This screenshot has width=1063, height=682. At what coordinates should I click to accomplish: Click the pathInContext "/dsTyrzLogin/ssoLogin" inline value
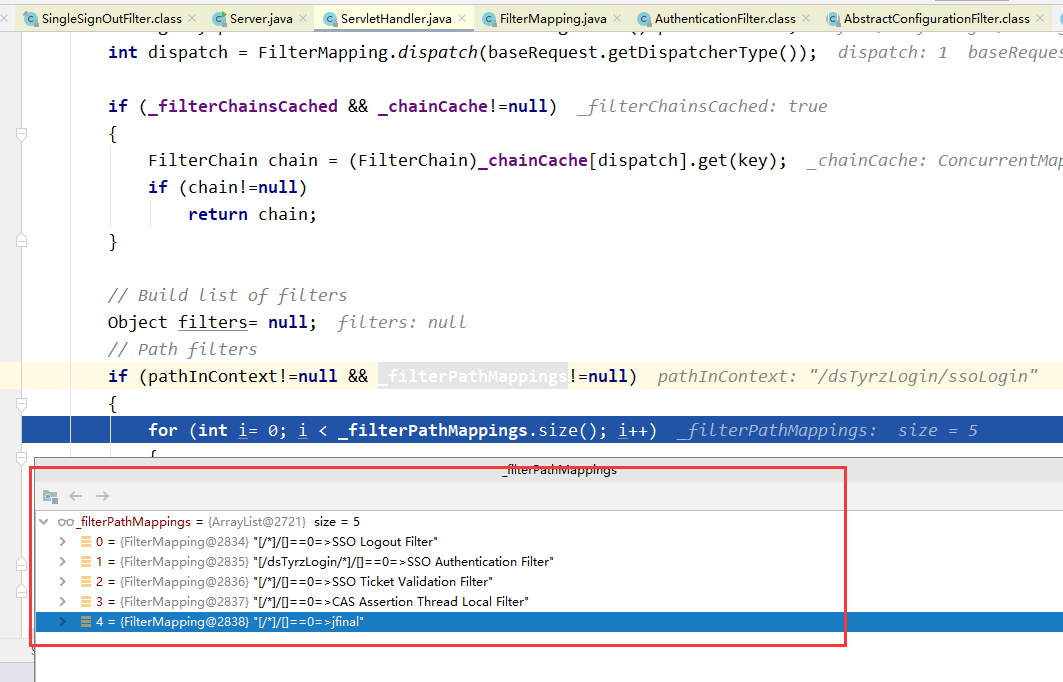pyautogui.click(x=847, y=376)
